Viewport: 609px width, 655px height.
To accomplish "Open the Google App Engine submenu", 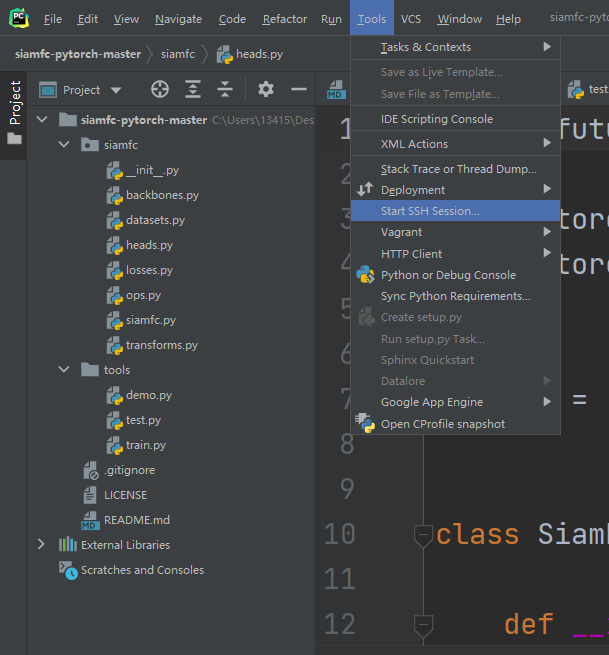I will click(x=455, y=402).
